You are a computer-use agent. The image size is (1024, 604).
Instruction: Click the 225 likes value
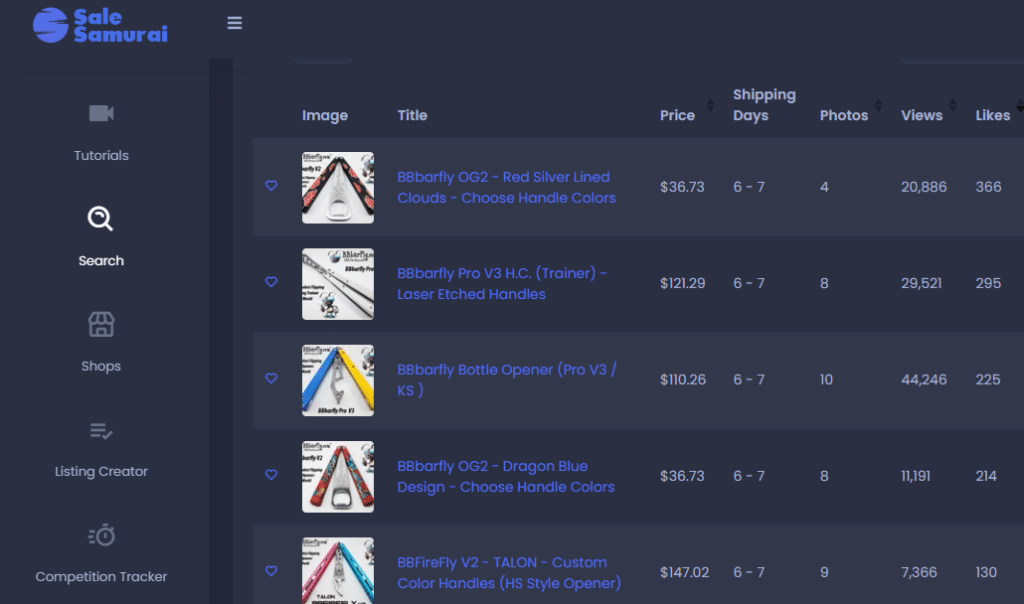pos(988,379)
